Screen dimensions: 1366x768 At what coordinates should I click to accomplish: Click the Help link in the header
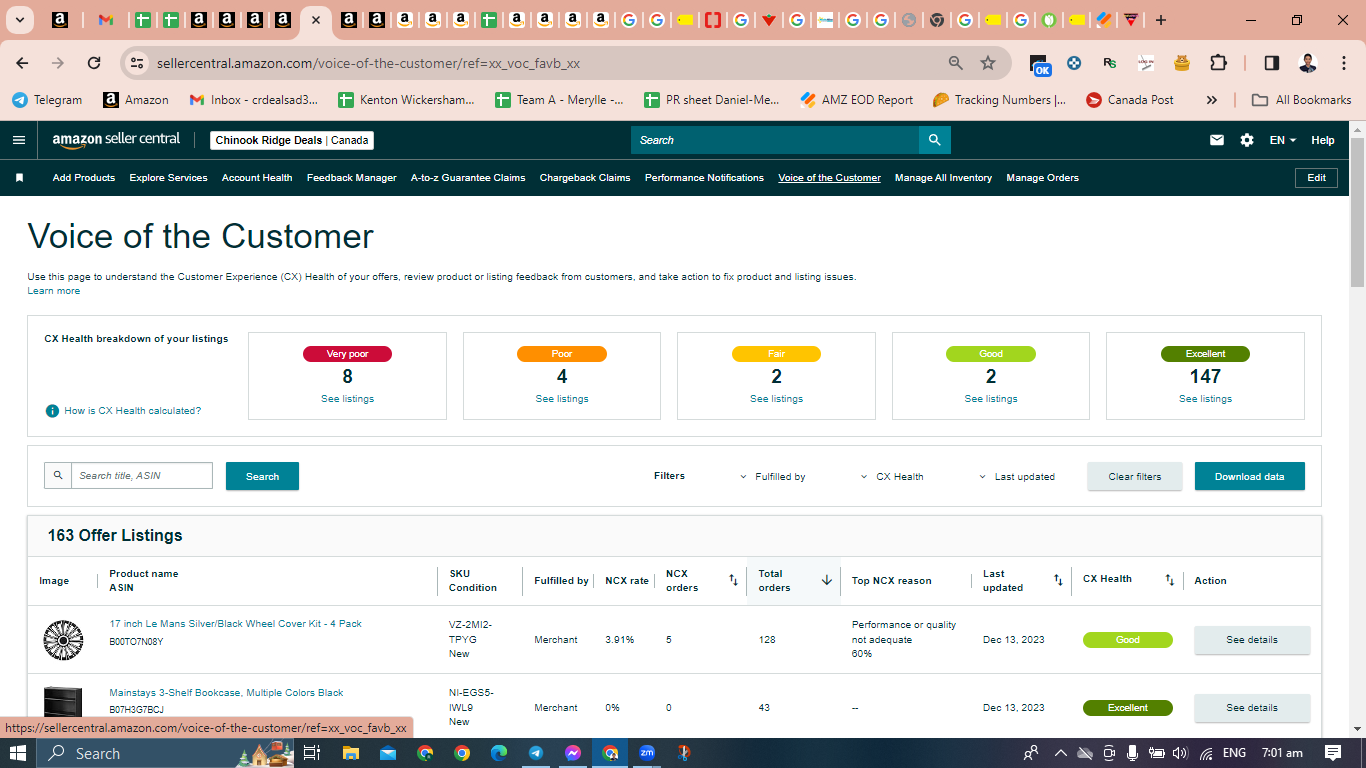pyautogui.click(x=1323, y=140)
